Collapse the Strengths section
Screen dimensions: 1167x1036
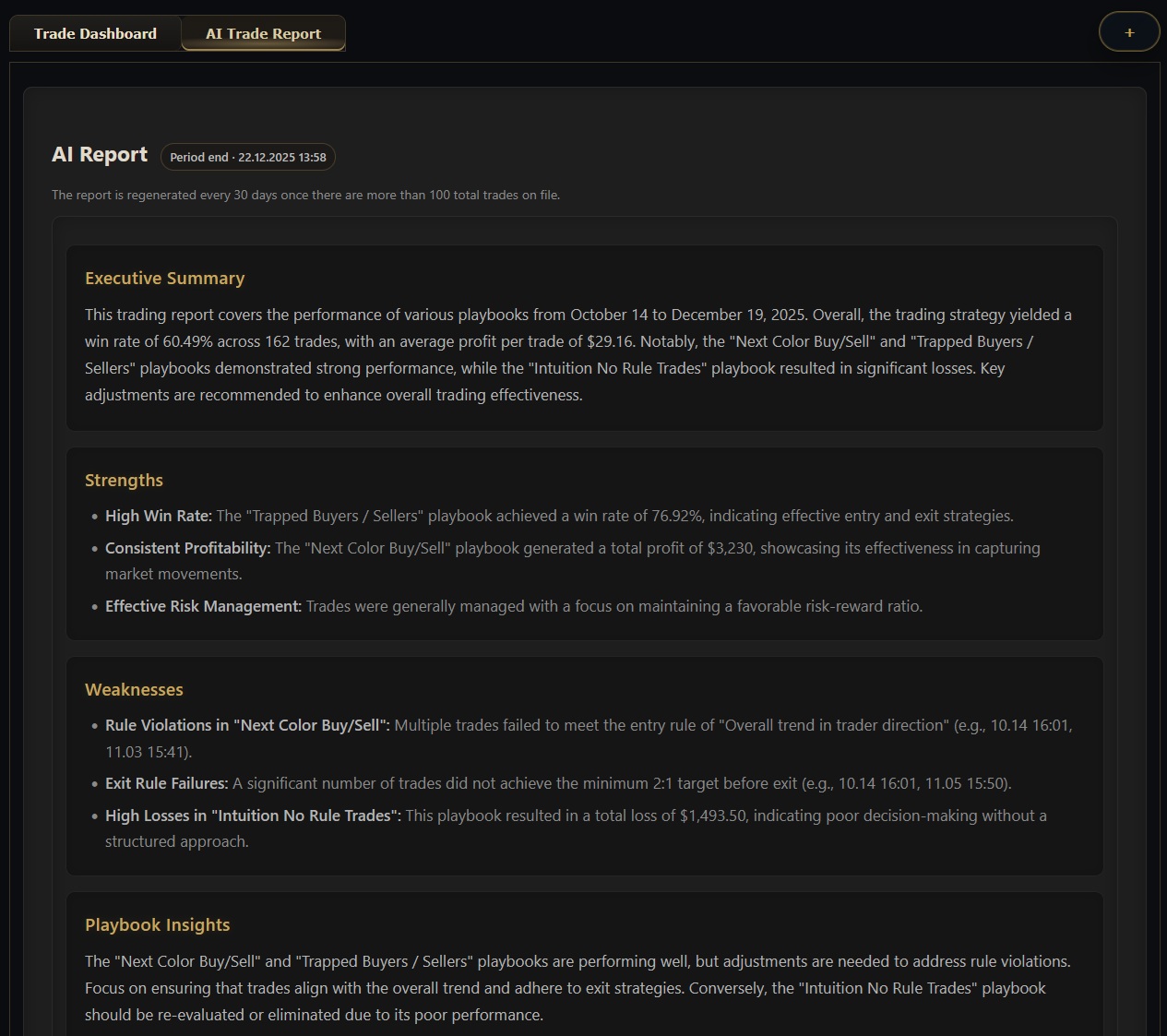click(x=124, y=480)
